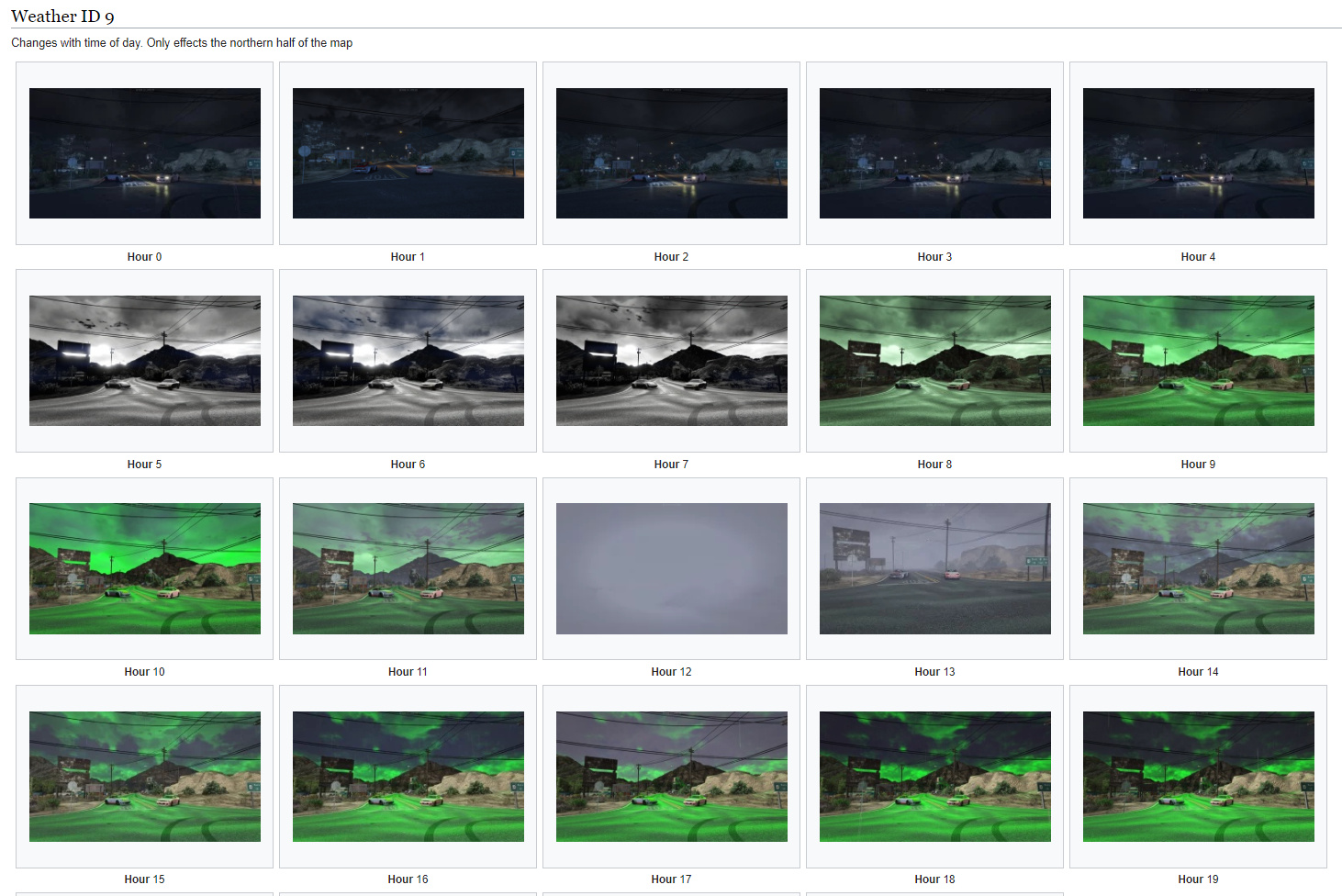
Task: Click the 'Changes with time of day' description
Action: pyautogui.click(x=182, y=43)
